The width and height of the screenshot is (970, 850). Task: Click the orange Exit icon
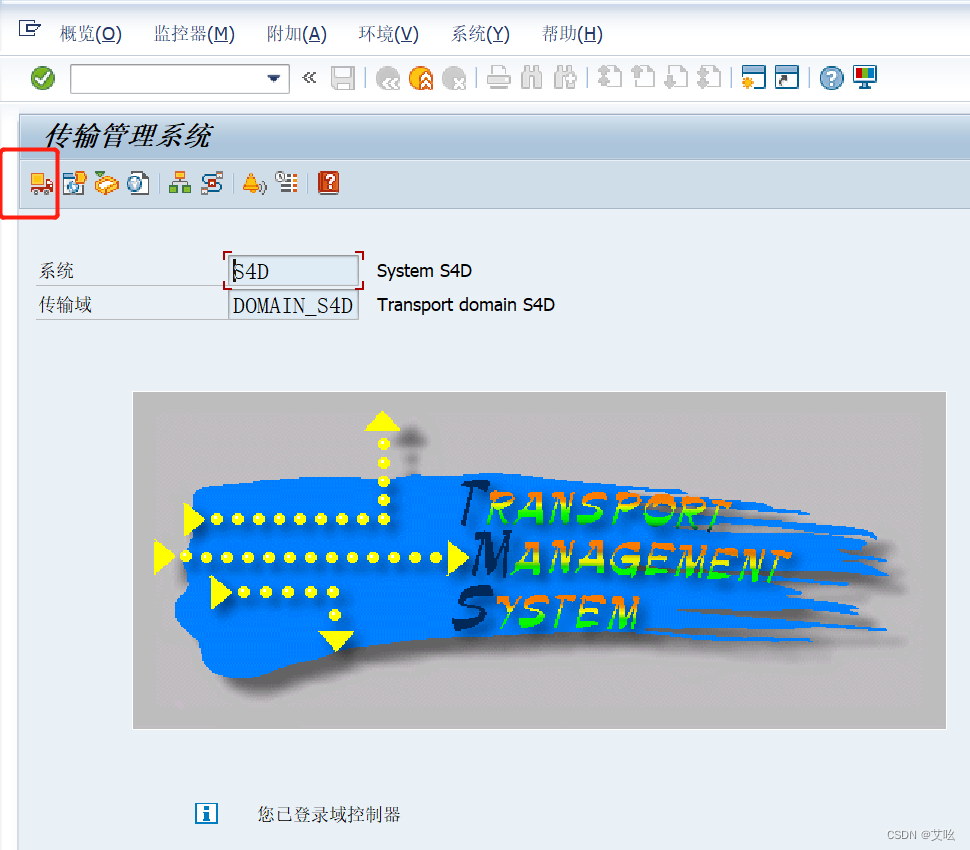[x=421, y=79]
